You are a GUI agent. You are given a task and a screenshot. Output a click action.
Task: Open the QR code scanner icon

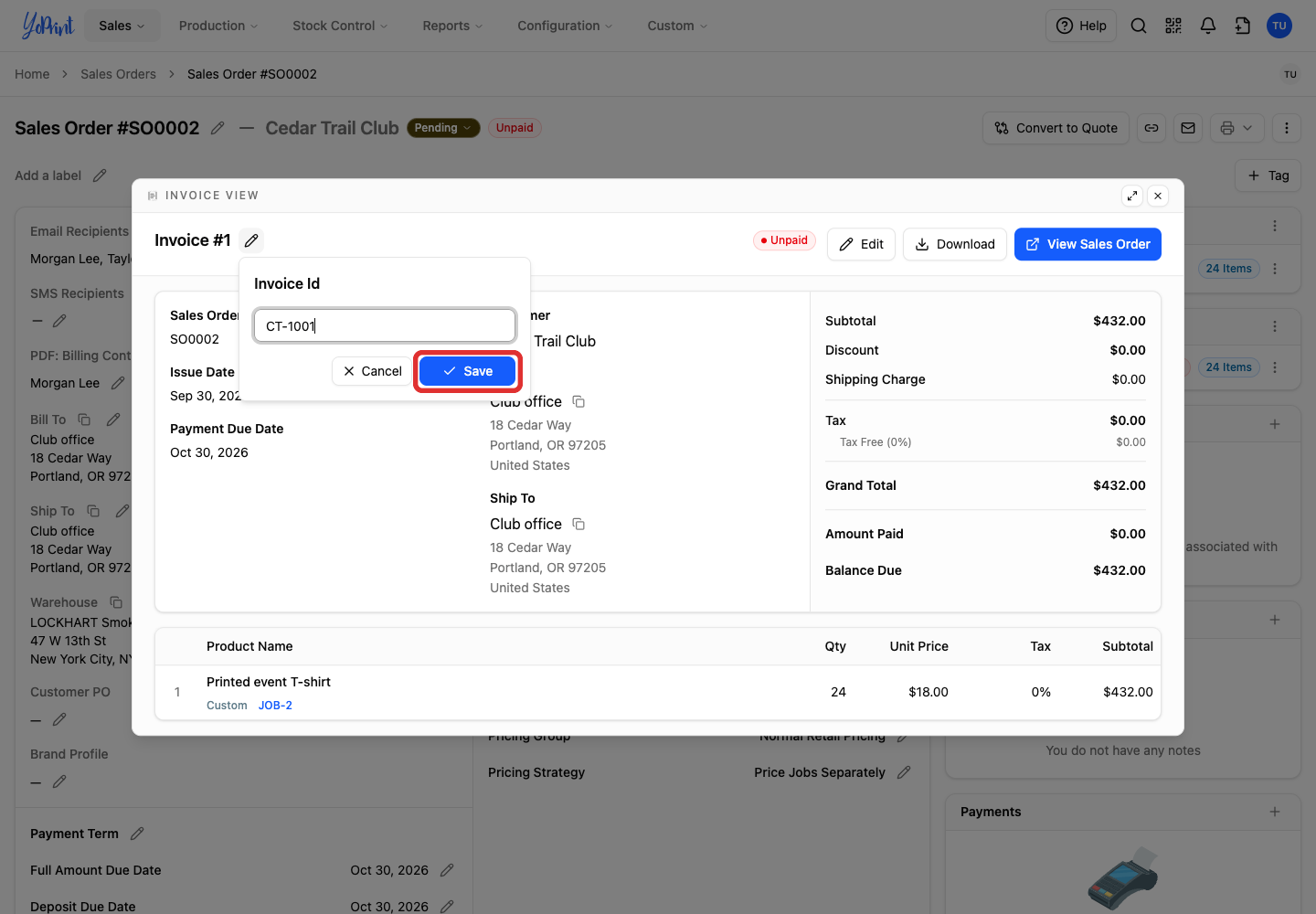(1173, 26)
